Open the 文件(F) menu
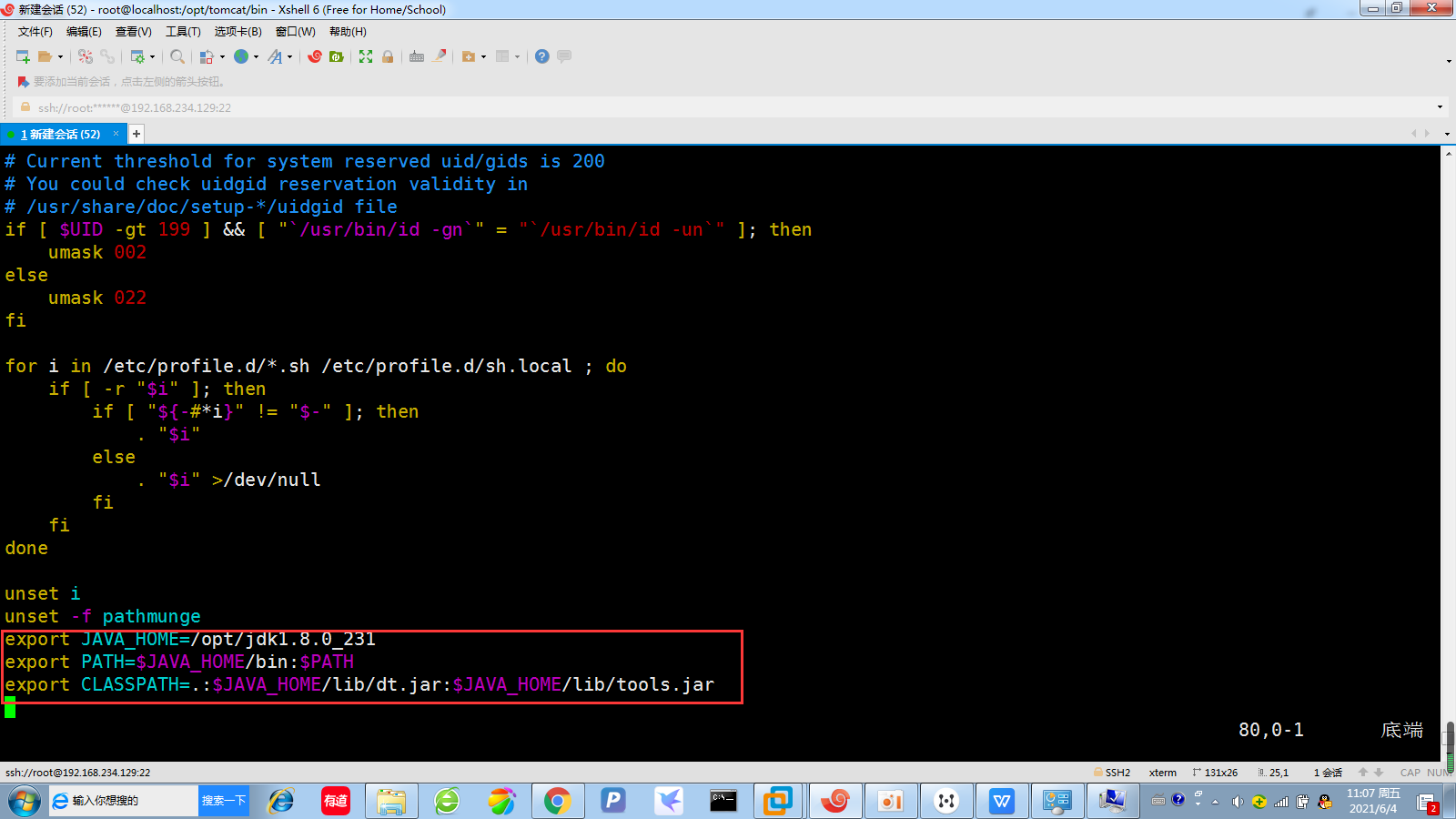This screenshot has width=1456, height=819. pos(35,32)
